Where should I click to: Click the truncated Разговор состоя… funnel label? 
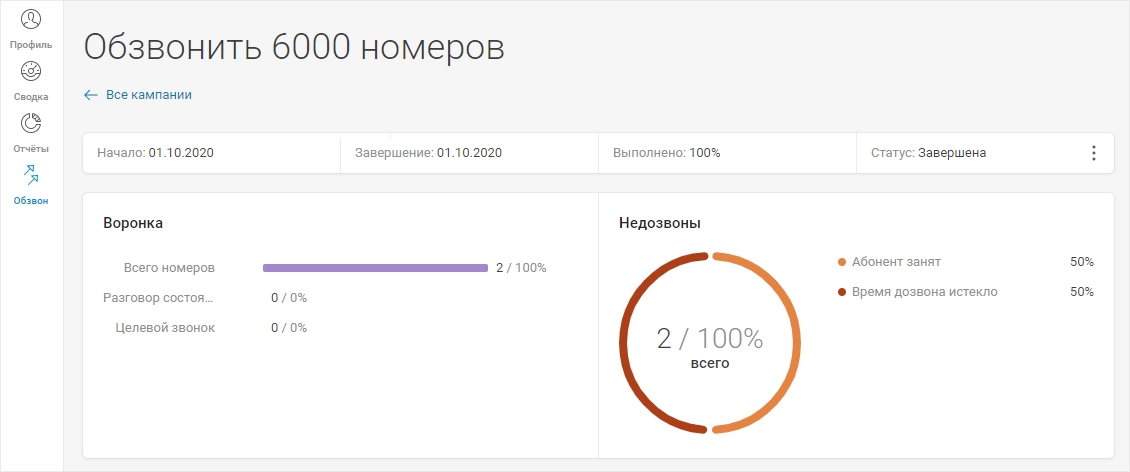point(159,298)
